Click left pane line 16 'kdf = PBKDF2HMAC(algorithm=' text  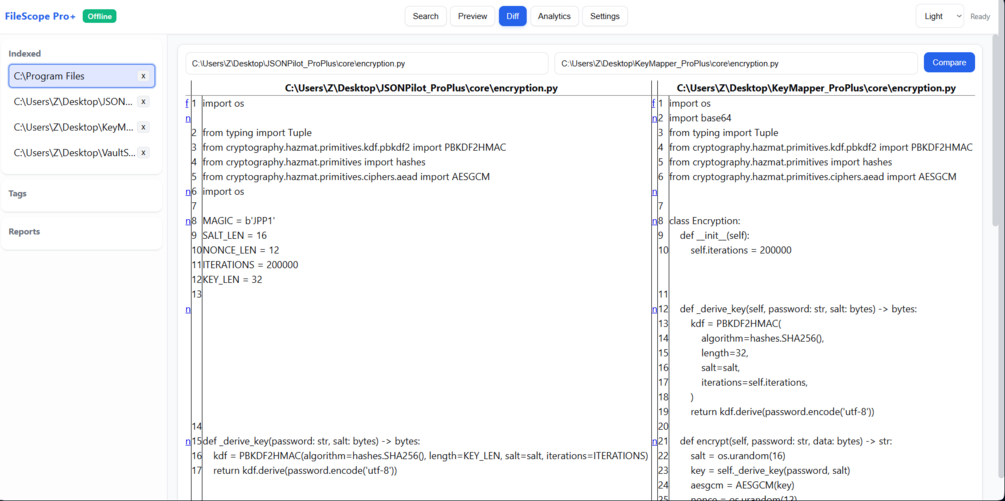(431, 456)
